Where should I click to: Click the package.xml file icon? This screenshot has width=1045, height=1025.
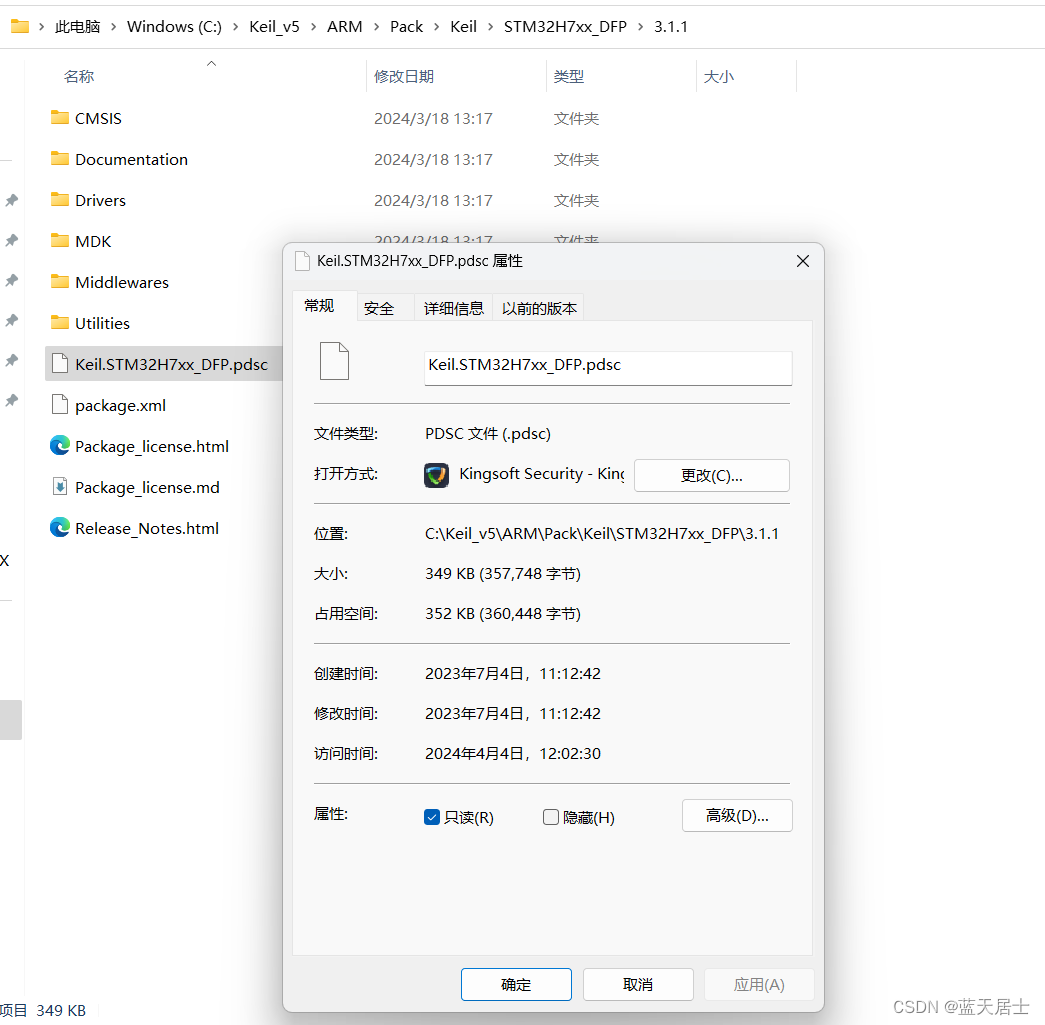point(60,405)
